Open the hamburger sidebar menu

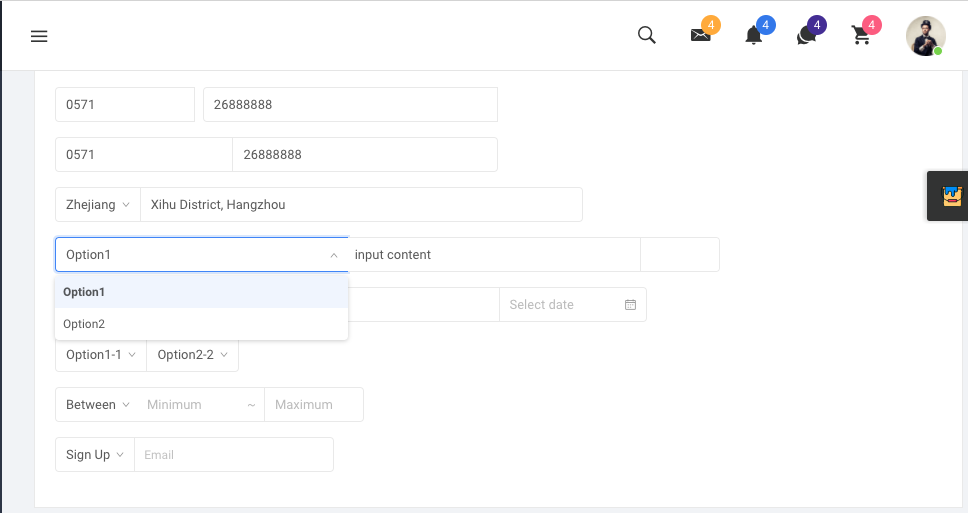(39, 36)
